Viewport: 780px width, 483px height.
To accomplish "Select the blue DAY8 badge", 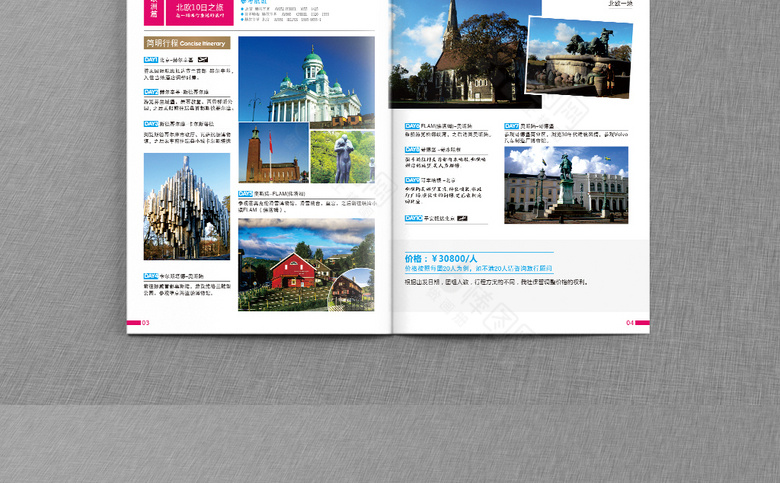I will [412, 149].
